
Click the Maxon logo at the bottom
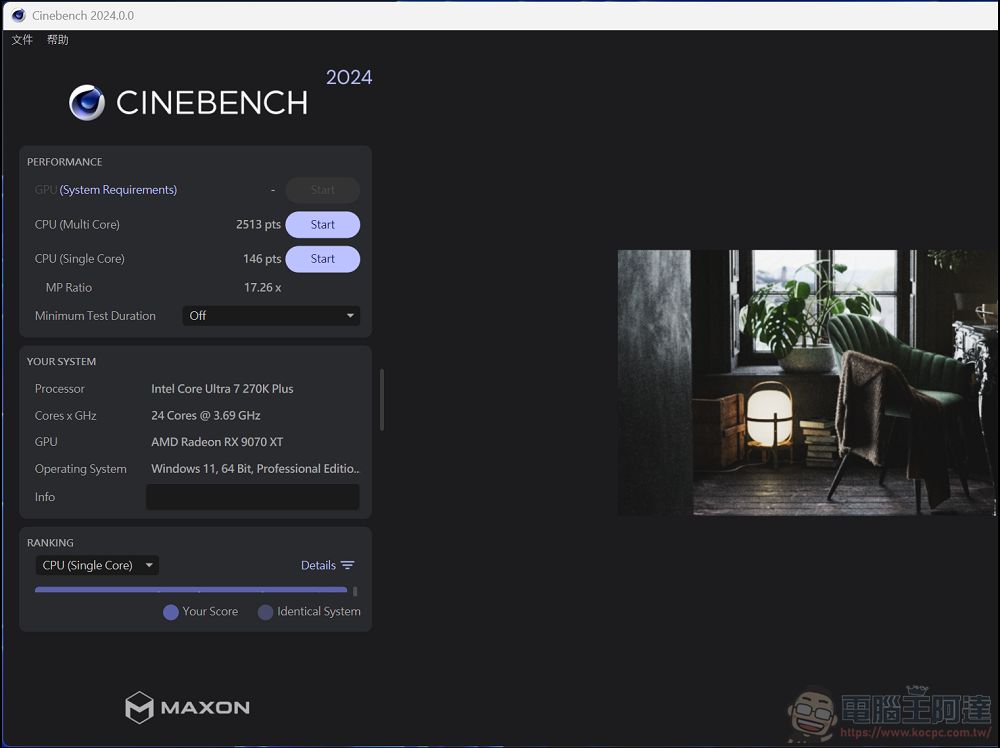tap(187, 707)
